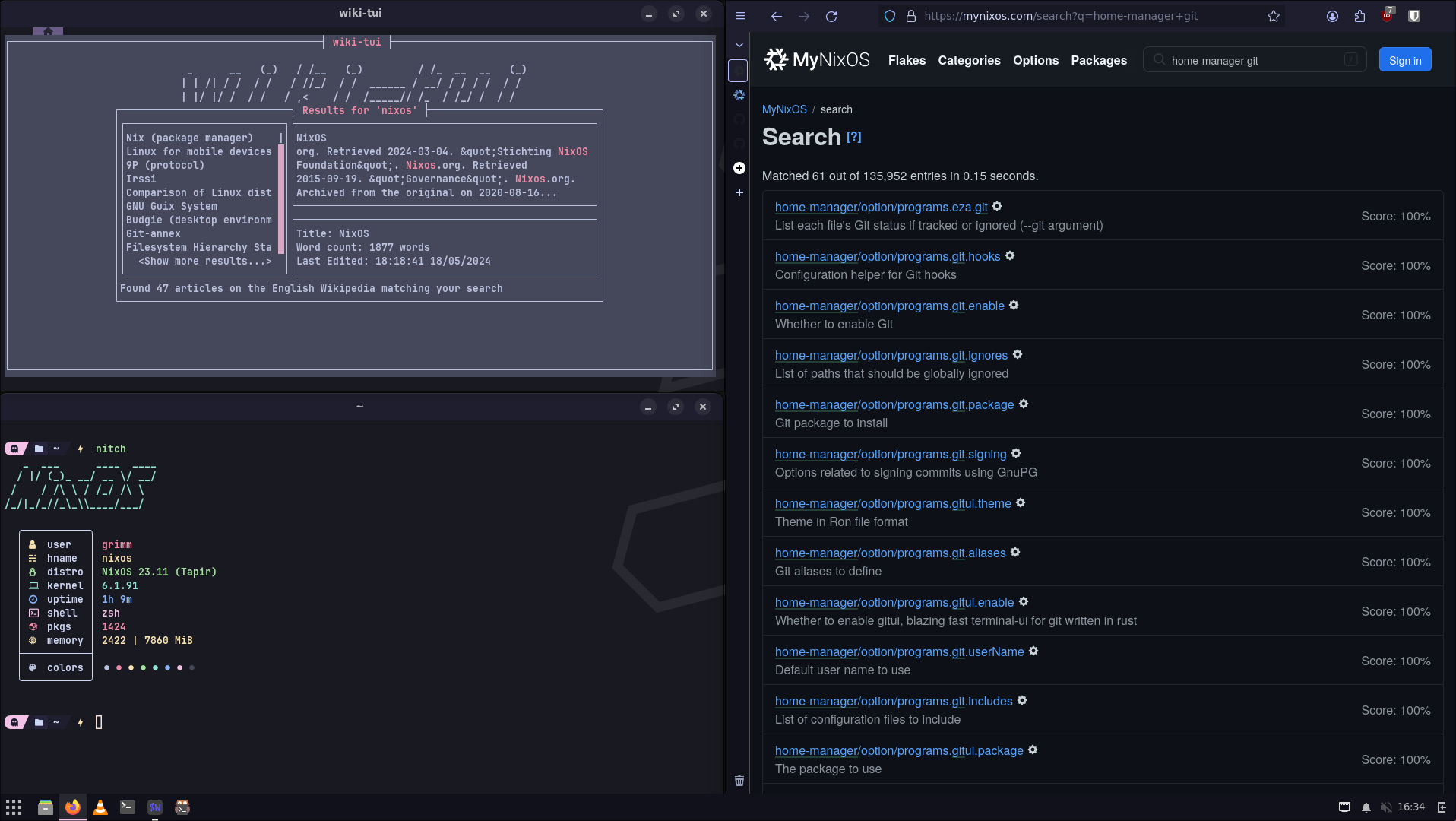Click the magnifier icon in search box
This screenshot has height=821, width=1456.
point(1159,60)
